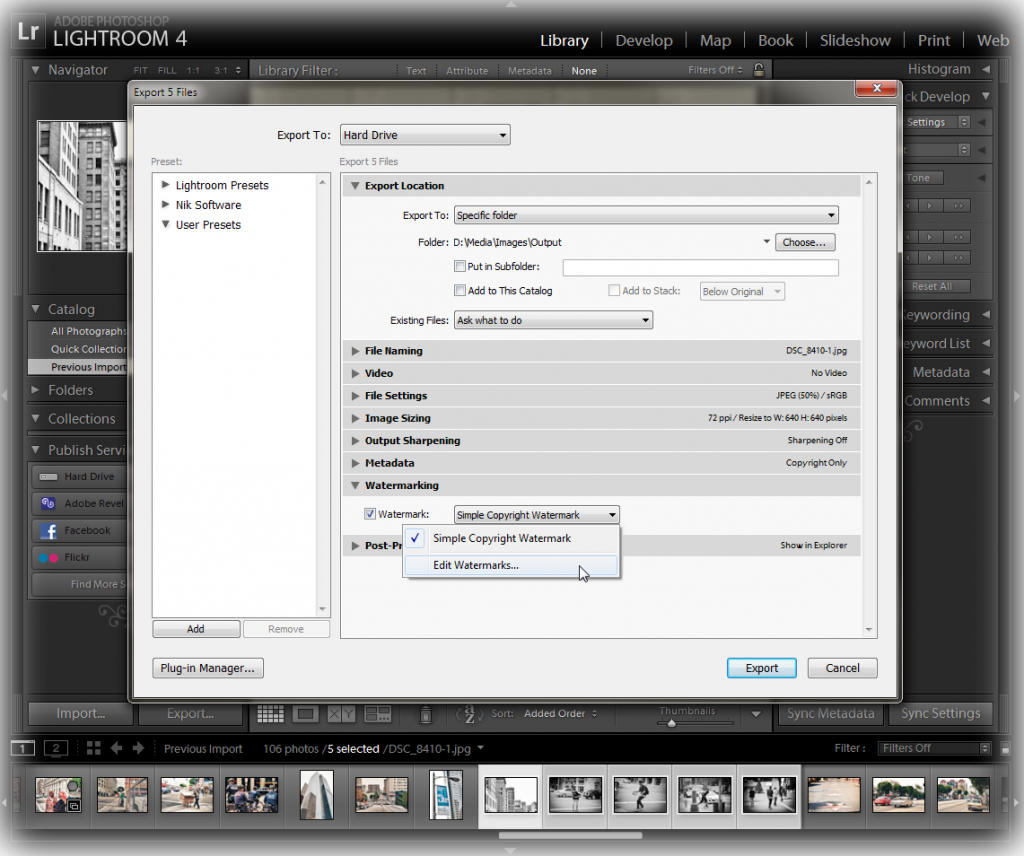Click Flickr publish service icon
Viewport: 1024px width, 856px height.
coord(48,558)
